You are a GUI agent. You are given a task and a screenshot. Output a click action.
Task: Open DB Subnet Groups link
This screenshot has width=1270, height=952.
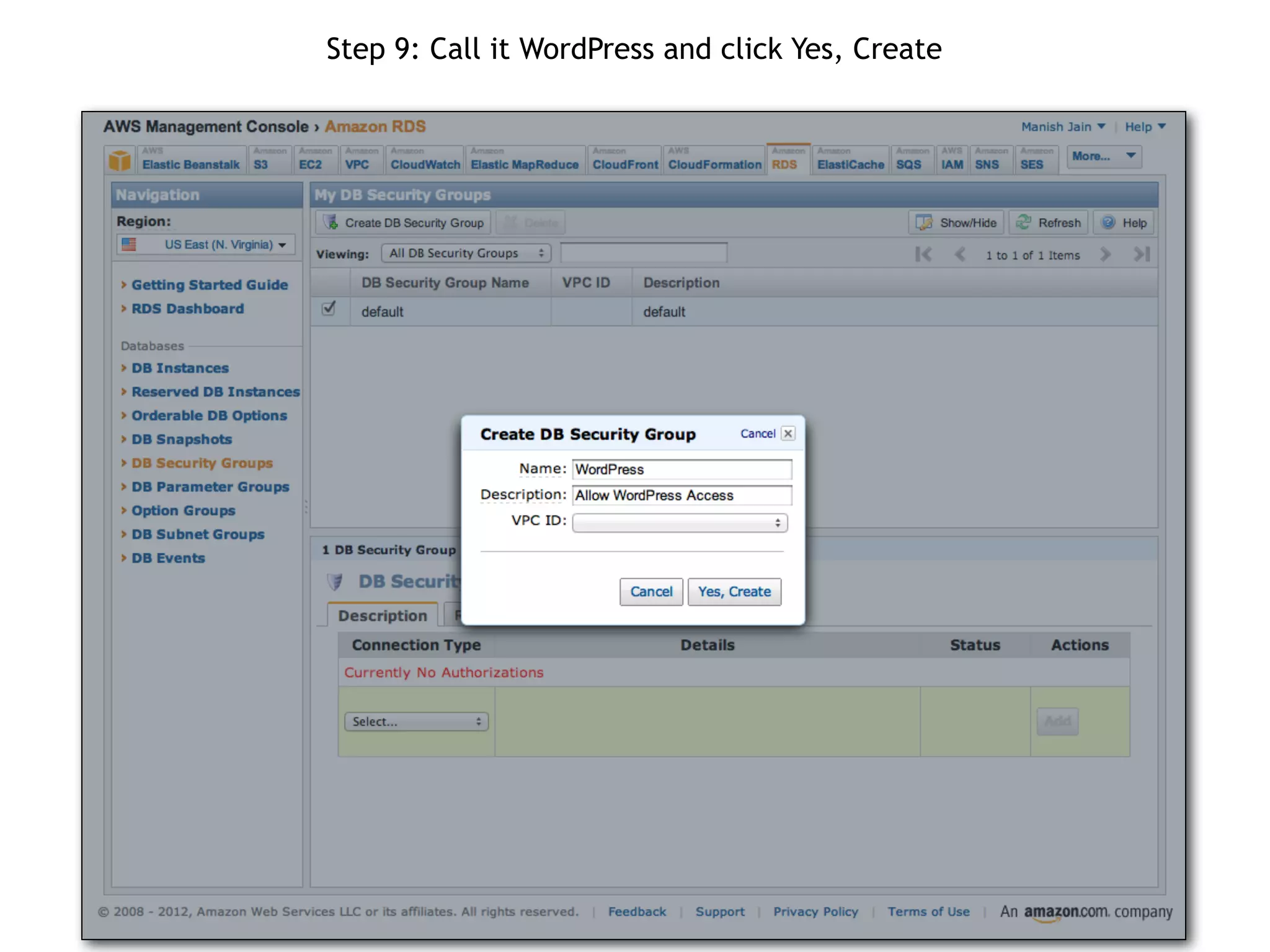pyautogui.click(x=198, y=534)
